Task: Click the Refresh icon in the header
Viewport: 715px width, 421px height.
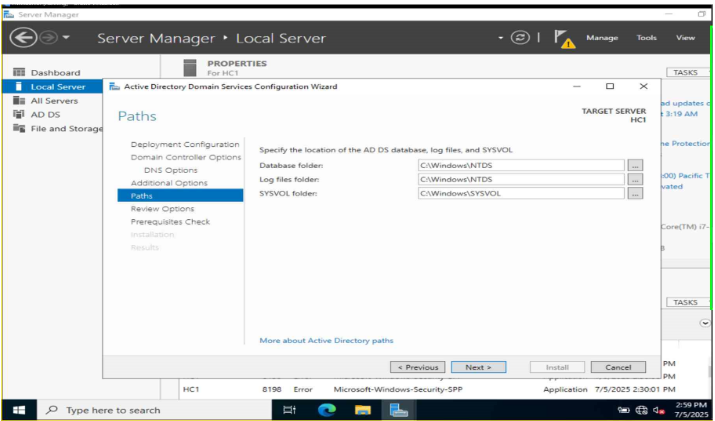Action: pyautogui.click(x=520, y=37)
